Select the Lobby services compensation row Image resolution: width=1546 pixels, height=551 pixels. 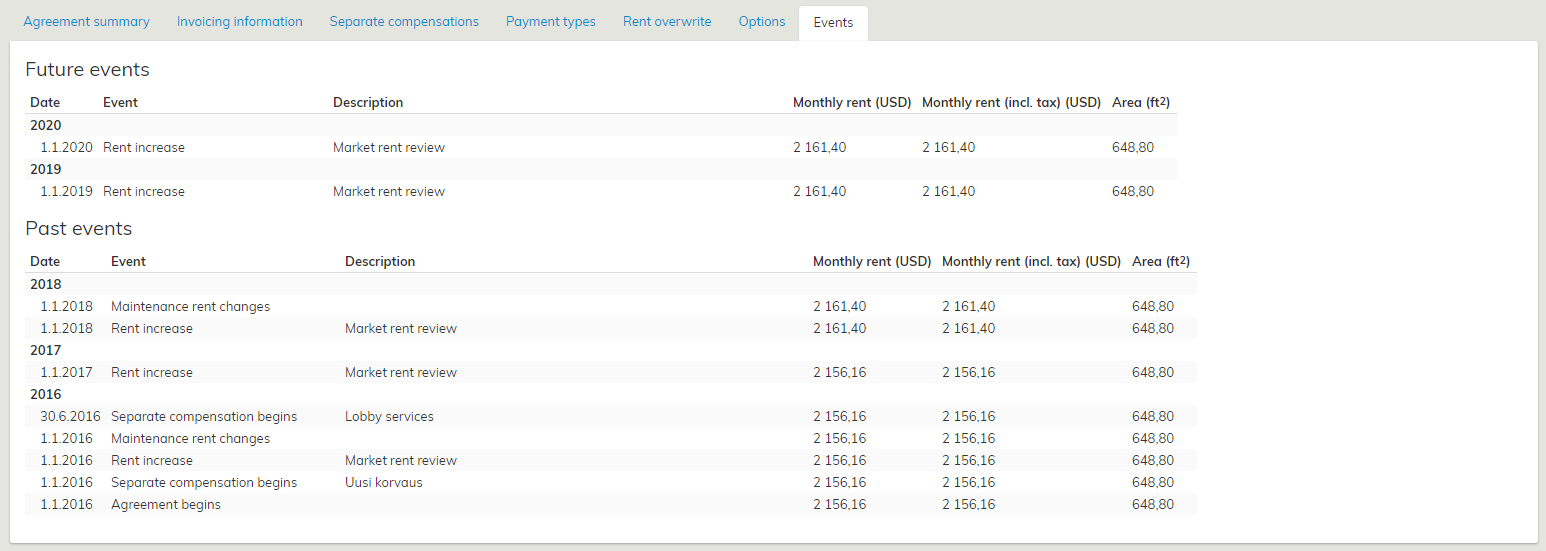pyautogui.click(x=389, y=417)
